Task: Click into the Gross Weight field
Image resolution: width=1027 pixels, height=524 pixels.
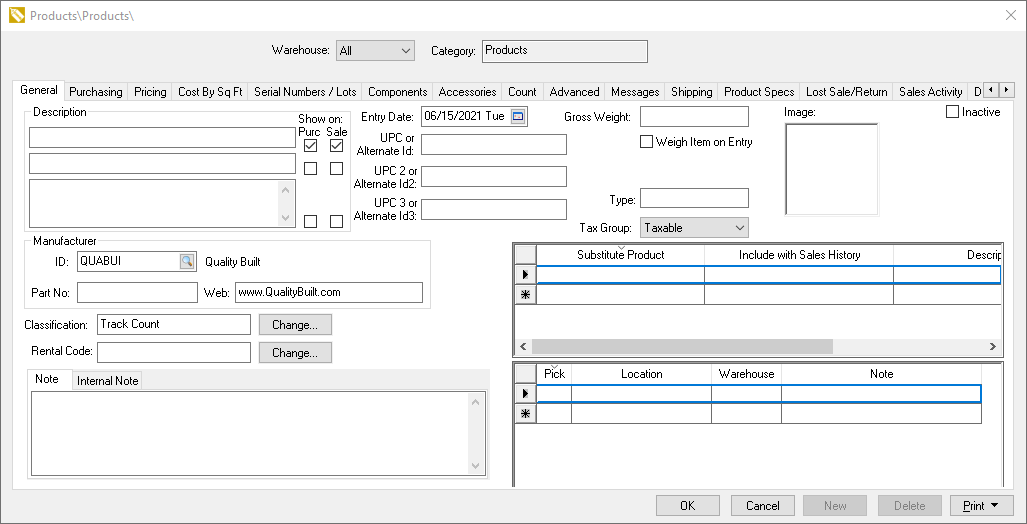Action: click(694, 117)
